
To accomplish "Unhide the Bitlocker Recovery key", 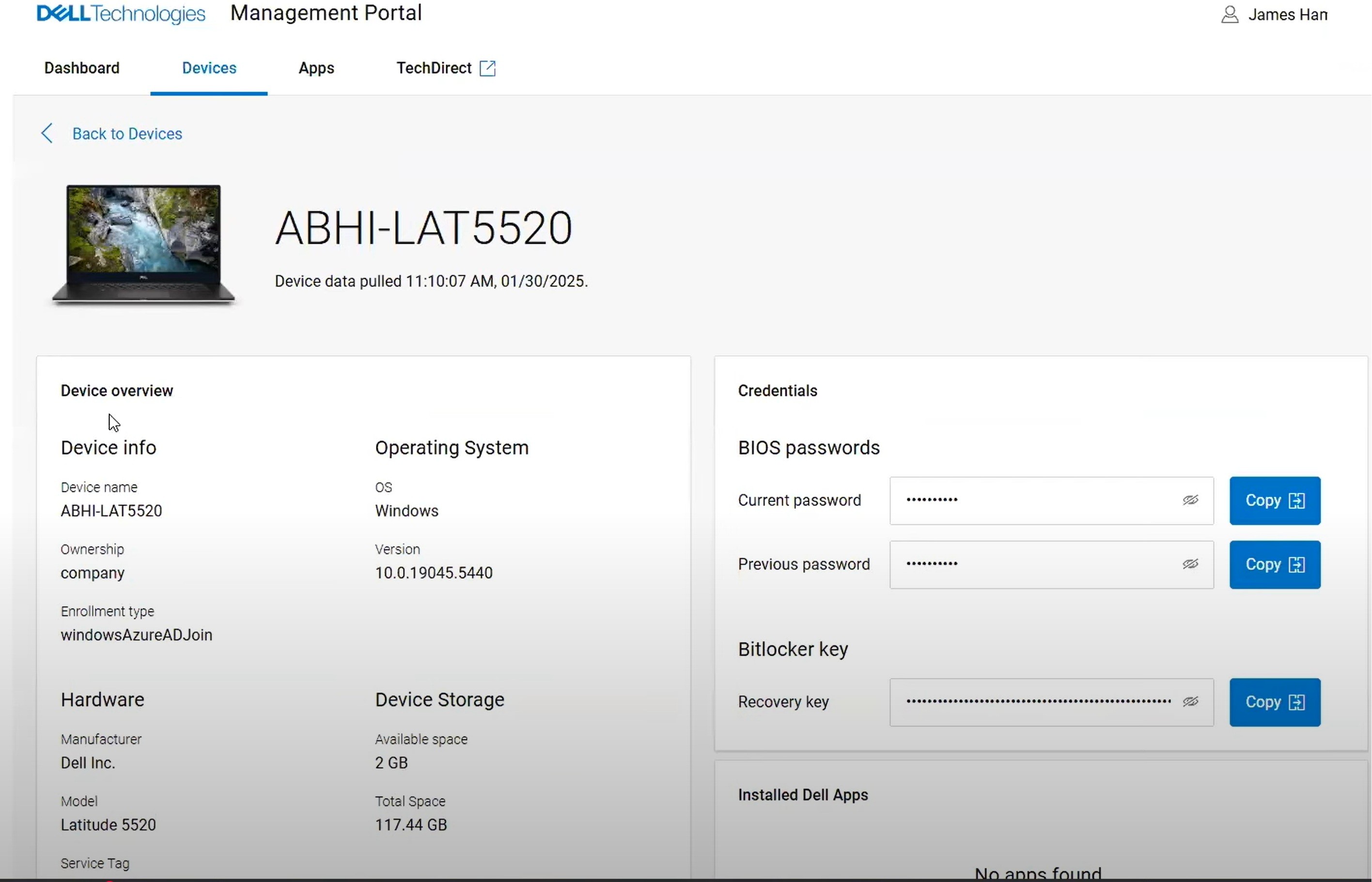I will tap(1190, 702).
